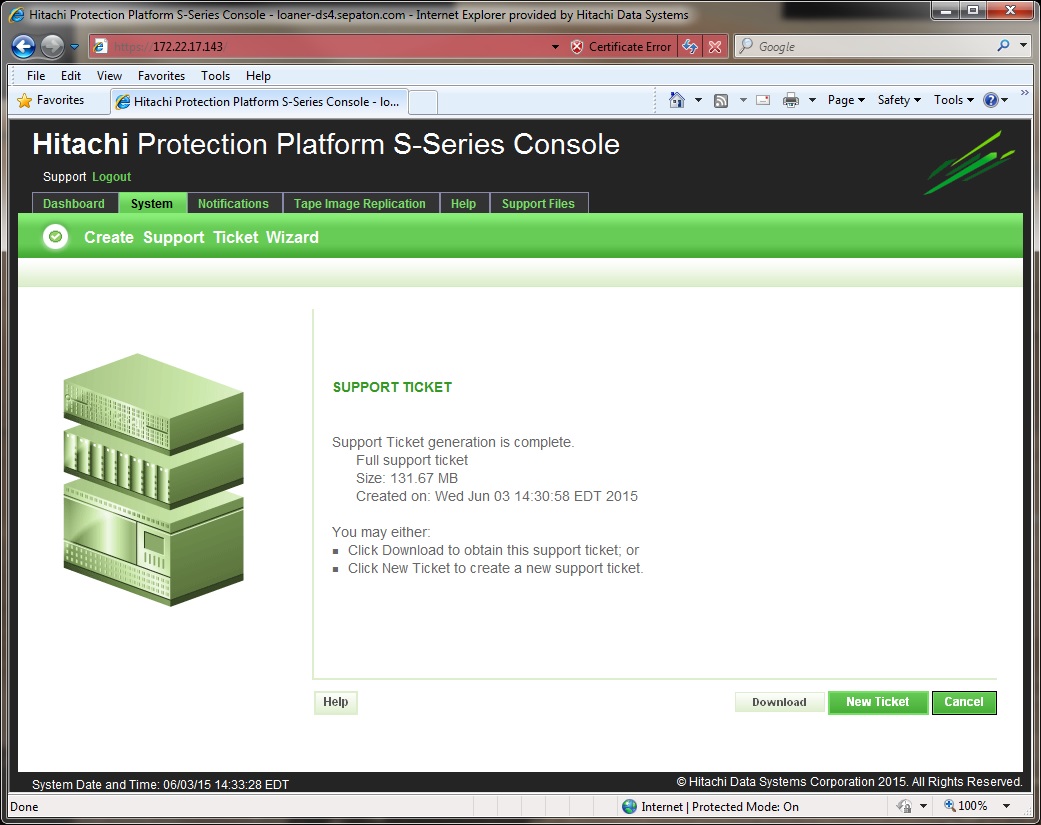This screenshot has height=825, width=1041.
Task: Maximize the Internet Explorer window
Action: point(973,10)
